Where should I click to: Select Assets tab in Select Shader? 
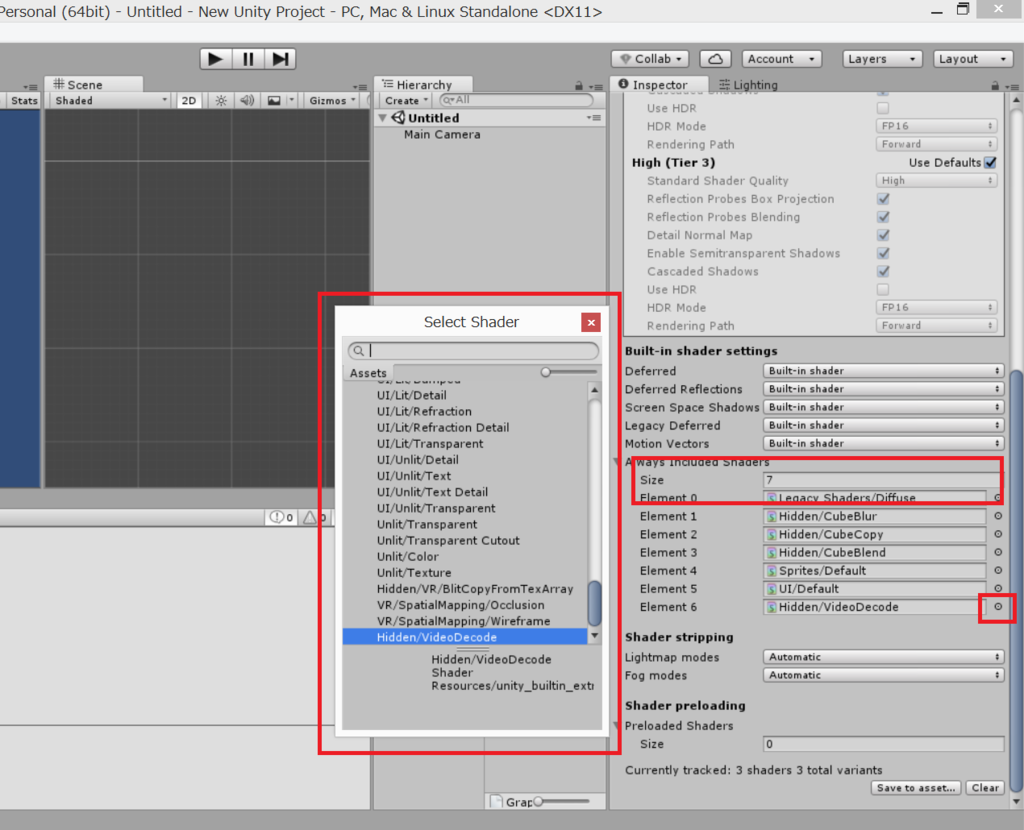(368, 373)
